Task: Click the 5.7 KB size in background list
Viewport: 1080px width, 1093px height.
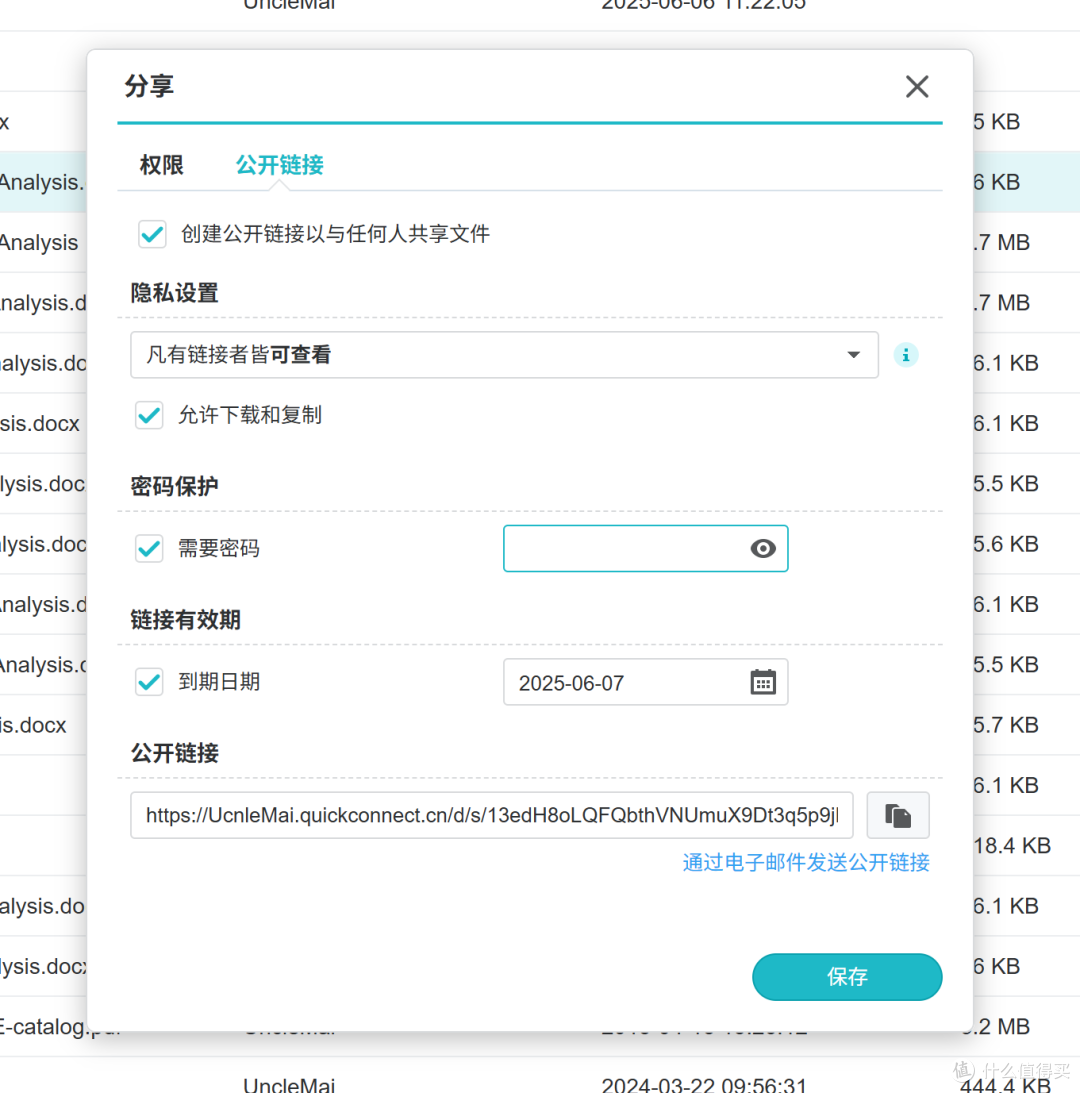Action: [1005, 725]
